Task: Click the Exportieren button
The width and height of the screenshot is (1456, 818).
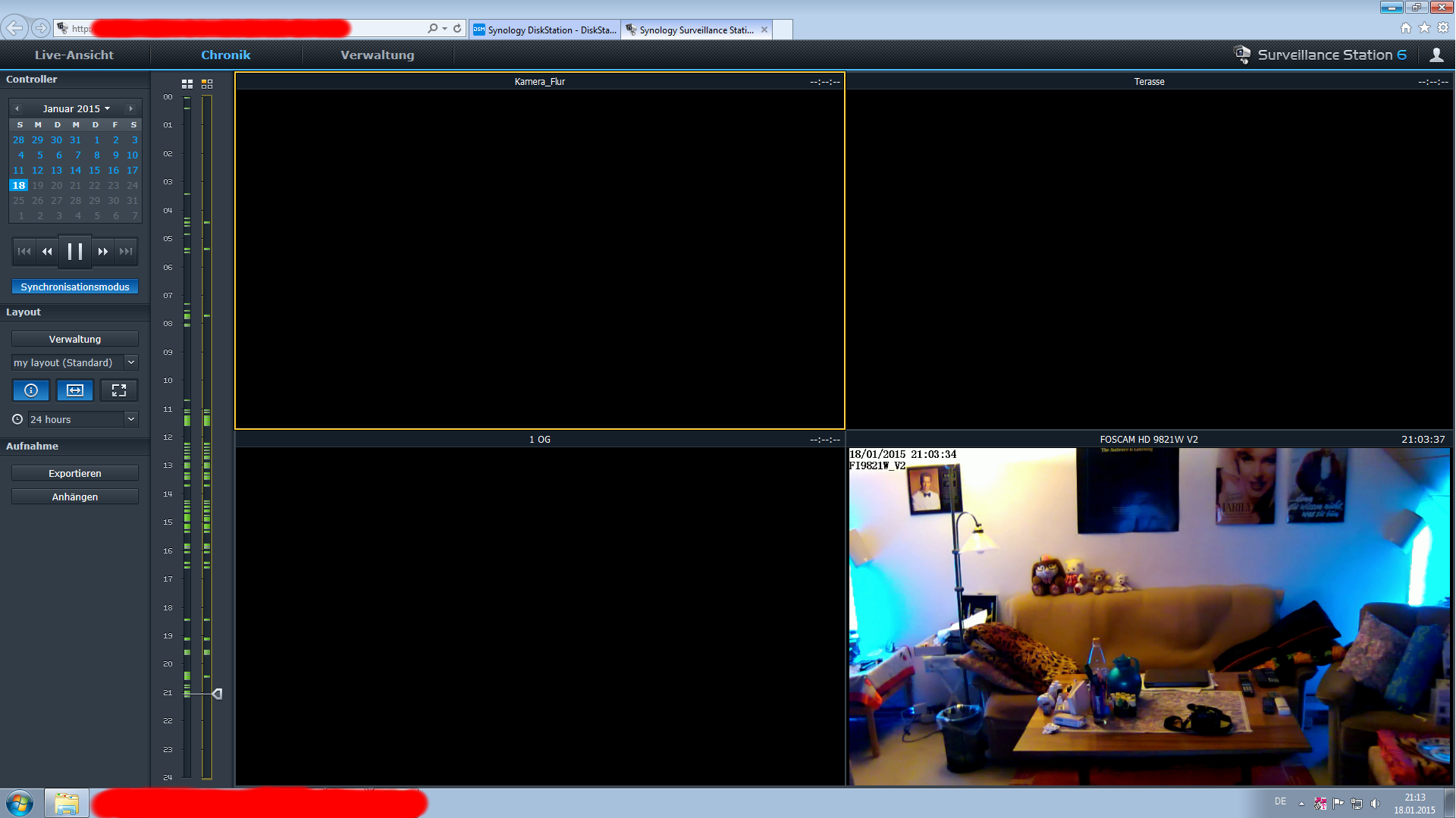Action: (x=75, y=473)
